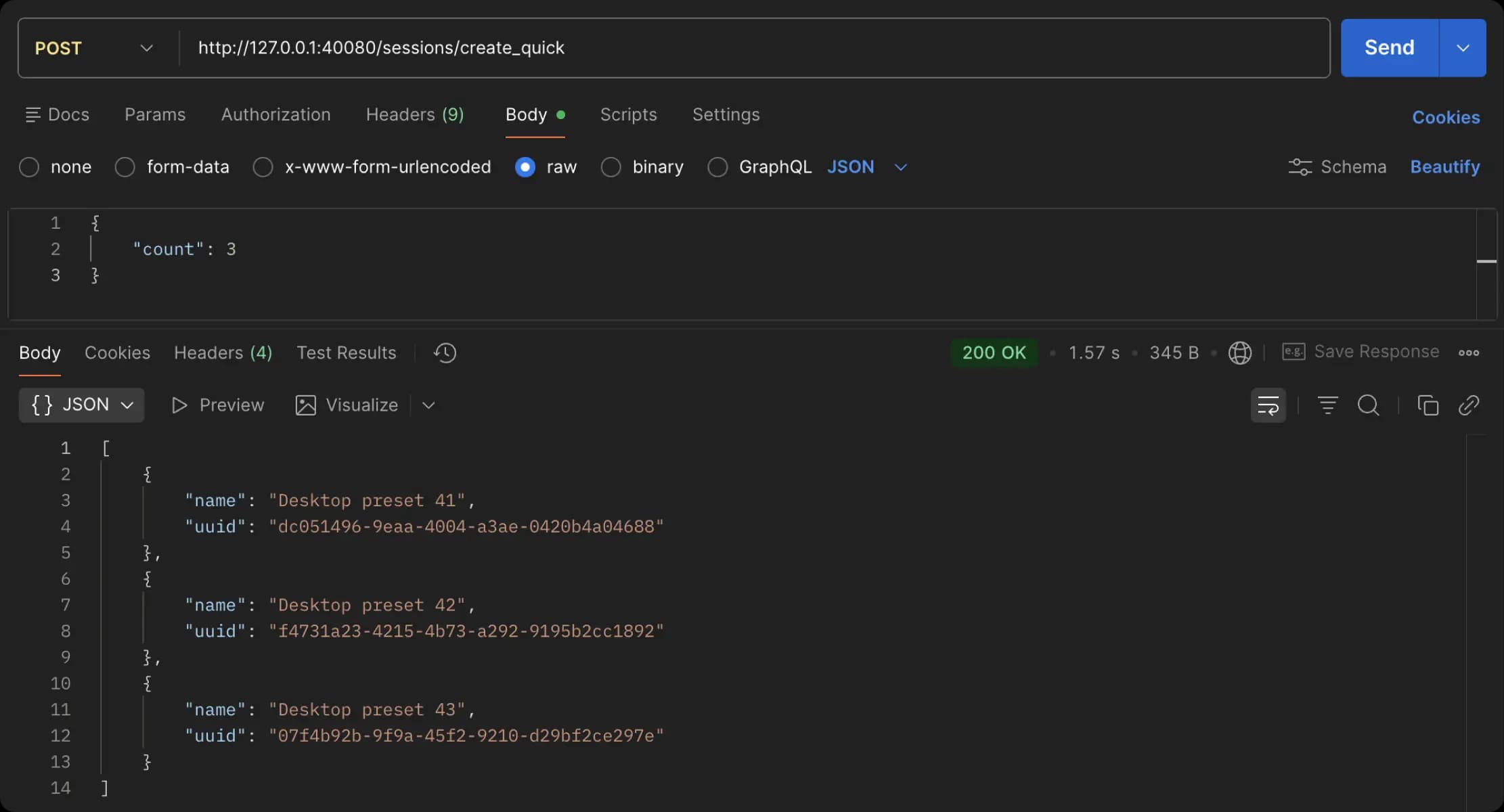Select the none body type radio
Screen dimensions: 1504x812
(x=29, y=167)
